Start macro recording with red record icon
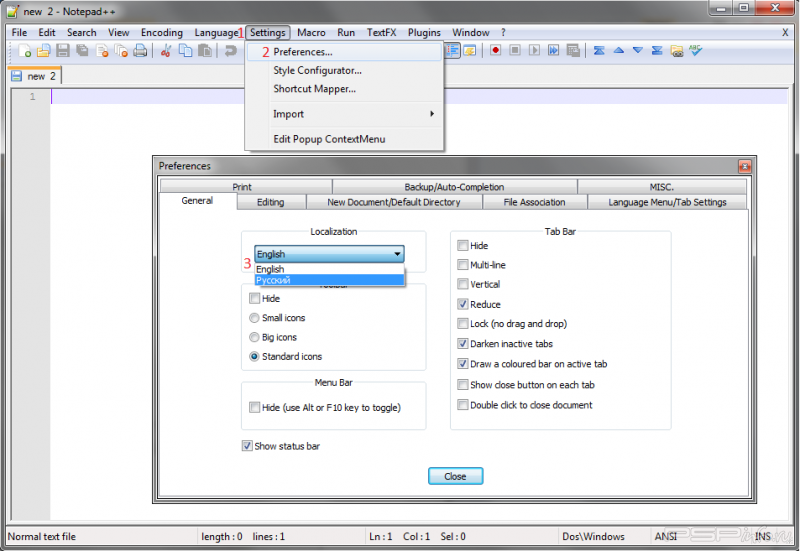This screenshot has height=551, width=800. (495, 51)
